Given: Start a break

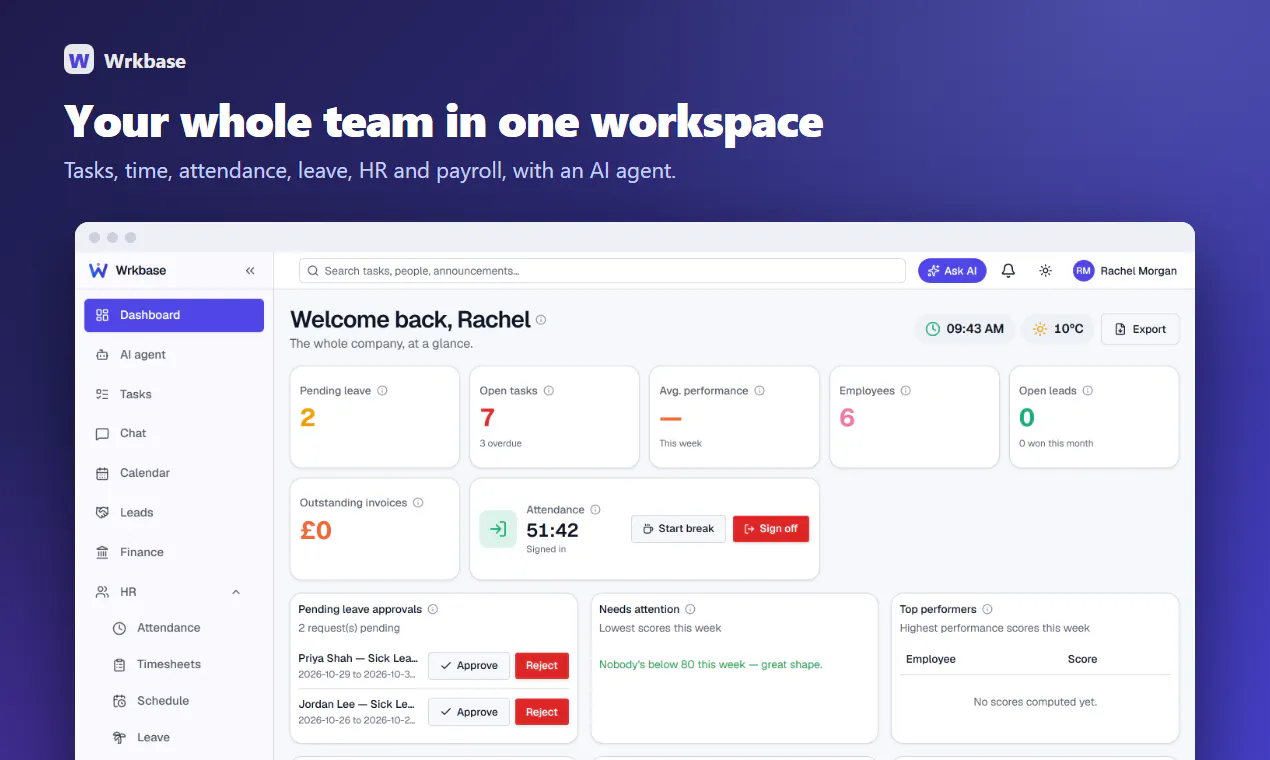Looking at the screenshot, I should [678, 529].
